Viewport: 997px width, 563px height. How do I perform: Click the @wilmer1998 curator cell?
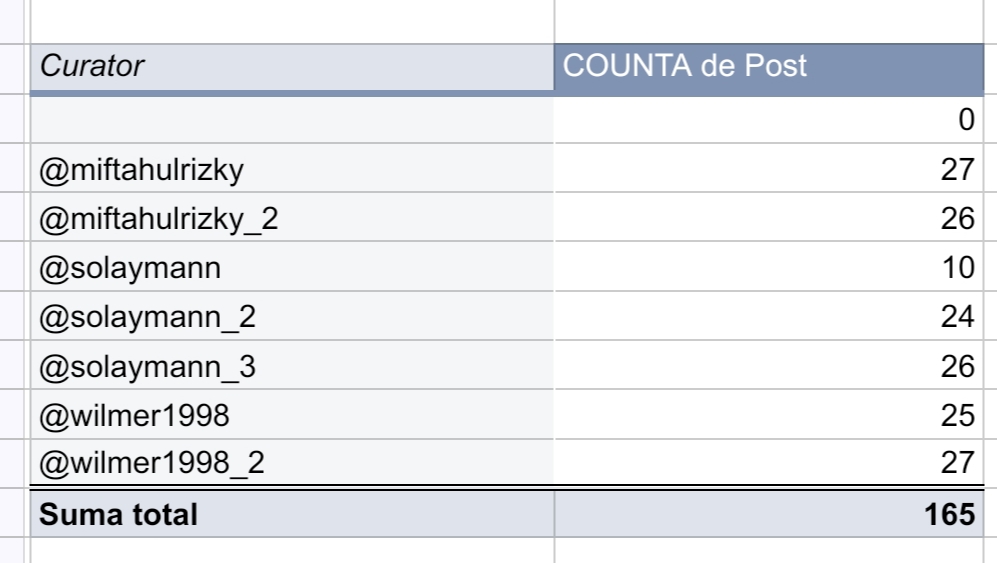(292, 414)
